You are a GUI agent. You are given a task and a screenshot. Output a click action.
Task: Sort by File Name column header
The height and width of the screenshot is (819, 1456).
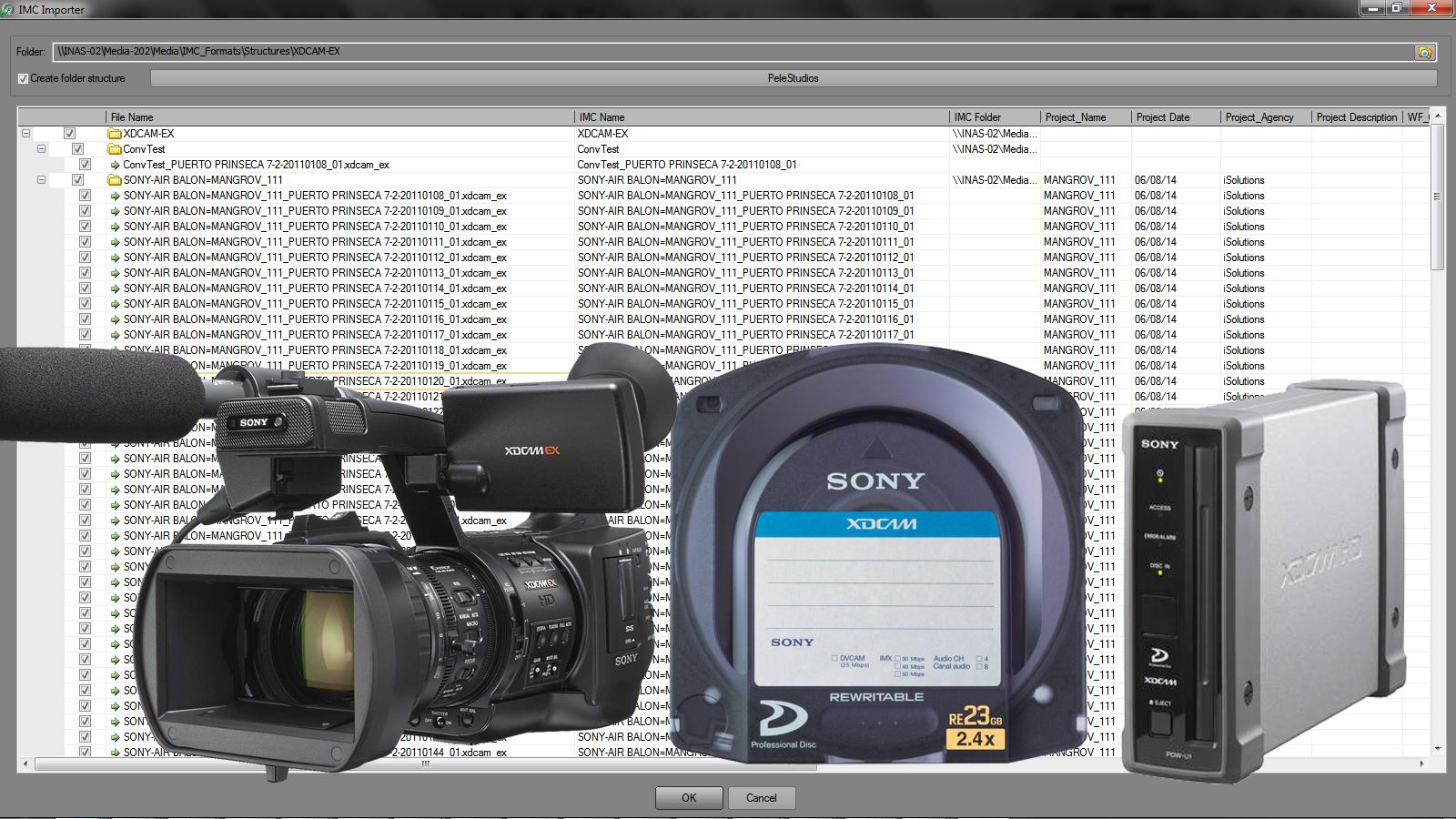340,117
